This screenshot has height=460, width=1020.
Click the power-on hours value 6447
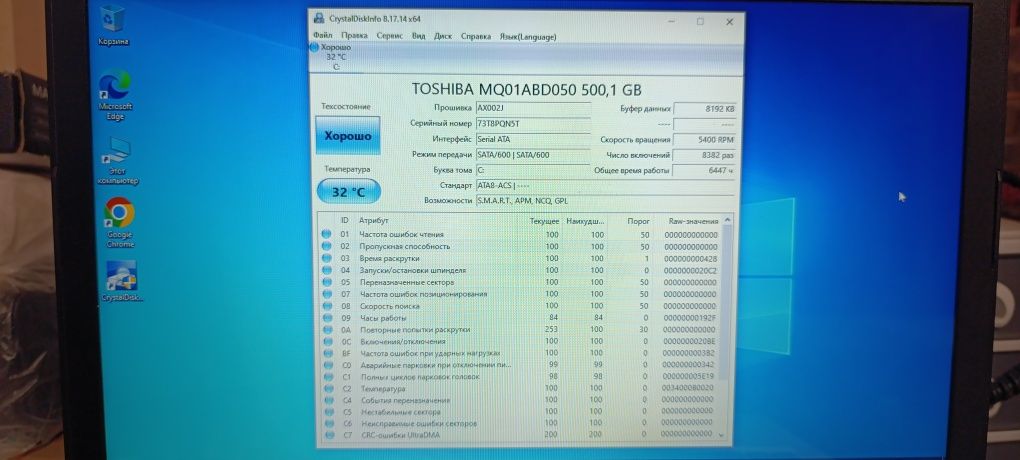pos(705,171)
